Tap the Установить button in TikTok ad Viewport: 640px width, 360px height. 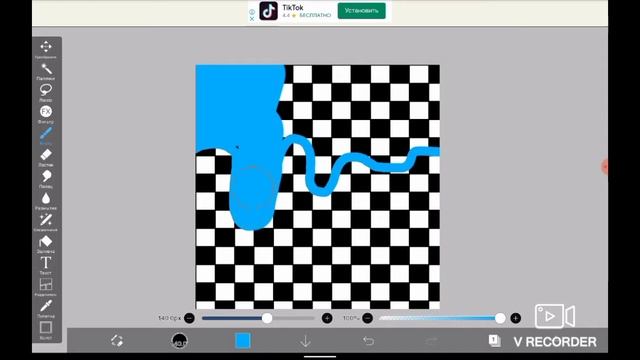click(x=361, y=11)
